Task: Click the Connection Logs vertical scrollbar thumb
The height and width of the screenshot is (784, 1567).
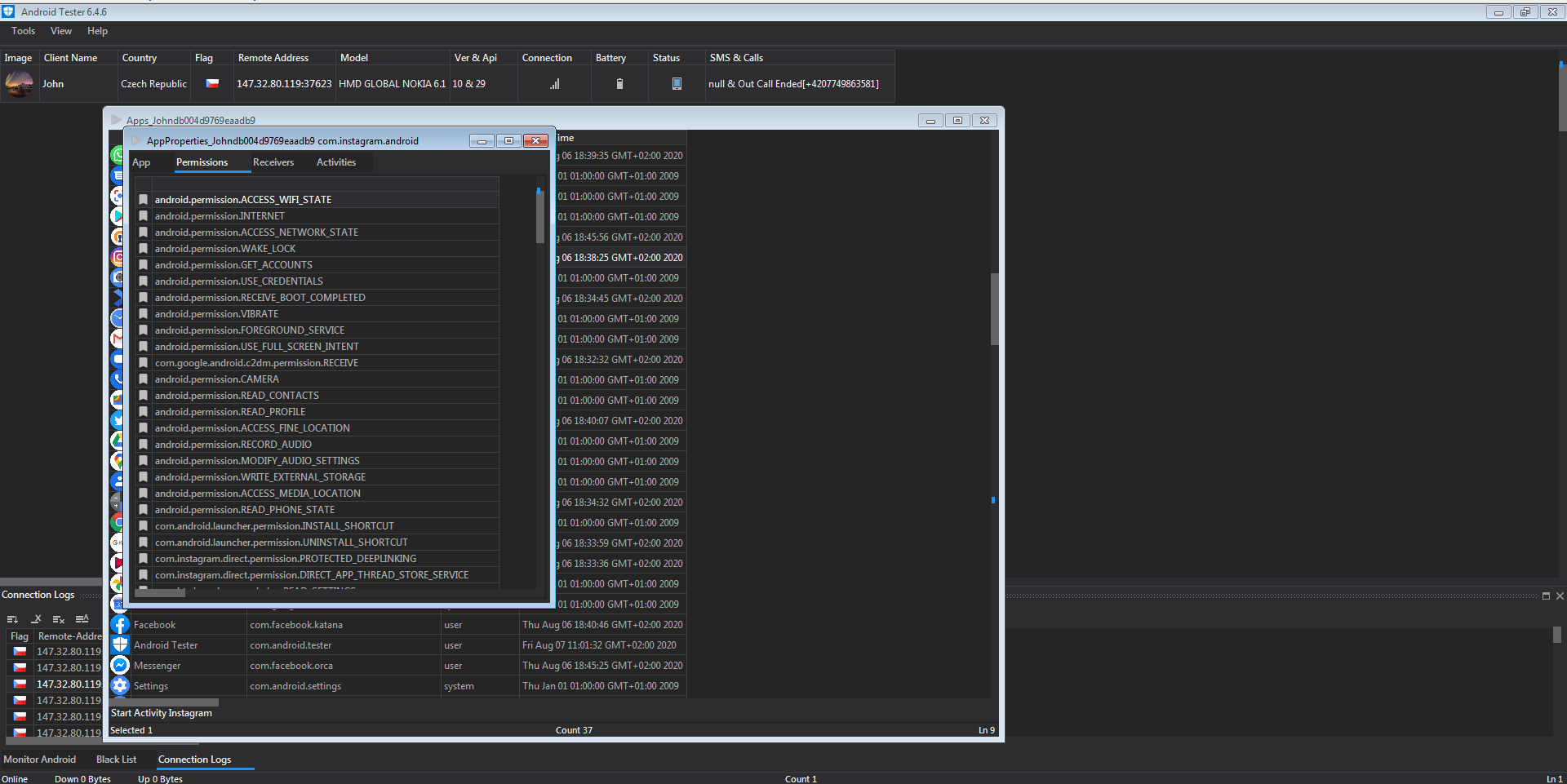Action: 1557,635
